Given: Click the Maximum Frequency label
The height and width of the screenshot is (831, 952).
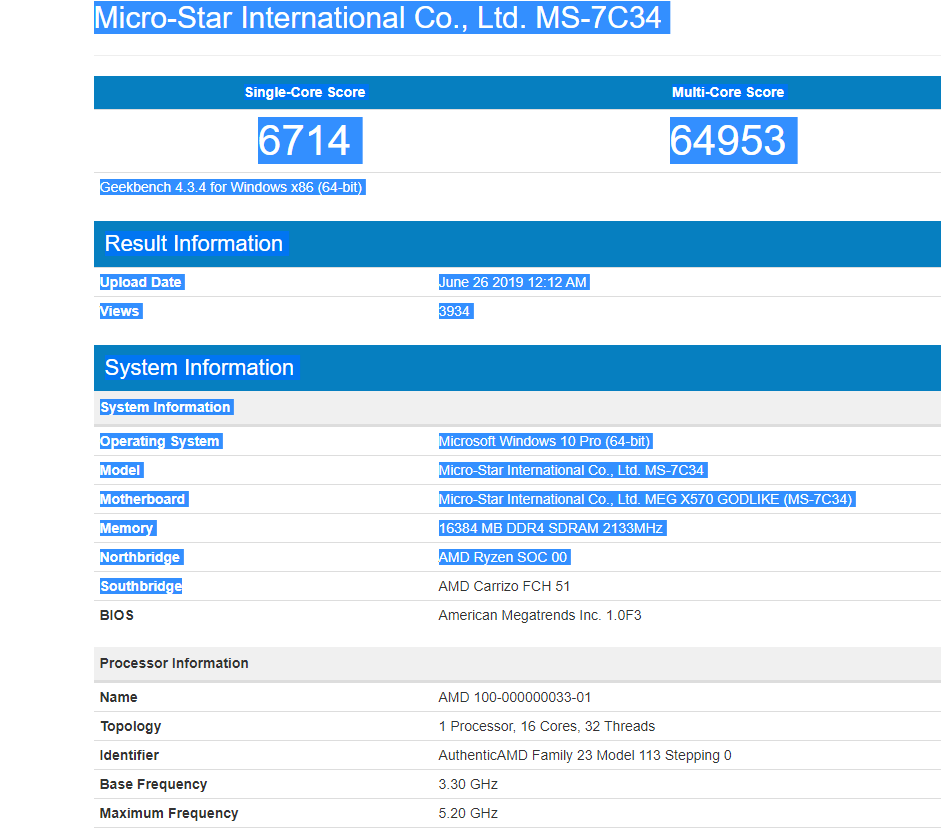Looking at the screenshot, I should pyautogui.click(x=169, y=813).
